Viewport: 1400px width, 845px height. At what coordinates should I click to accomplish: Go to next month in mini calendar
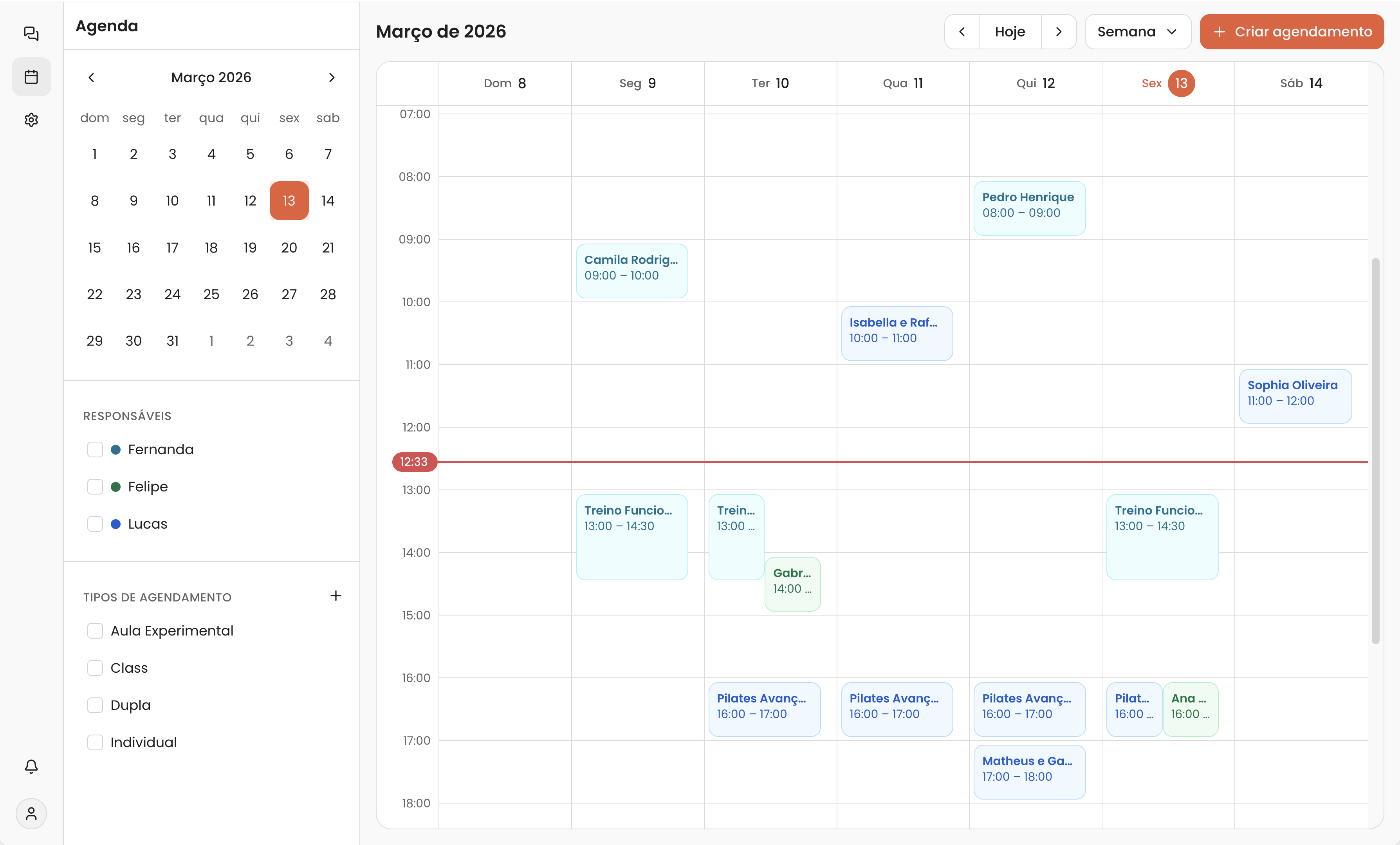click(x=332, y=77)
